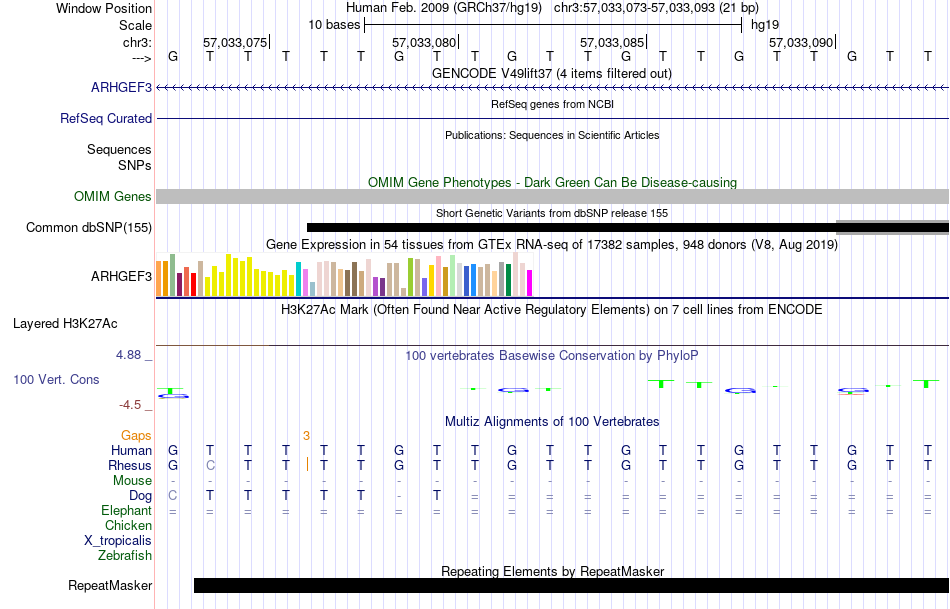Screen dimensions: 950x609
Task: Select the Human species row label
Action: (131, 450)
